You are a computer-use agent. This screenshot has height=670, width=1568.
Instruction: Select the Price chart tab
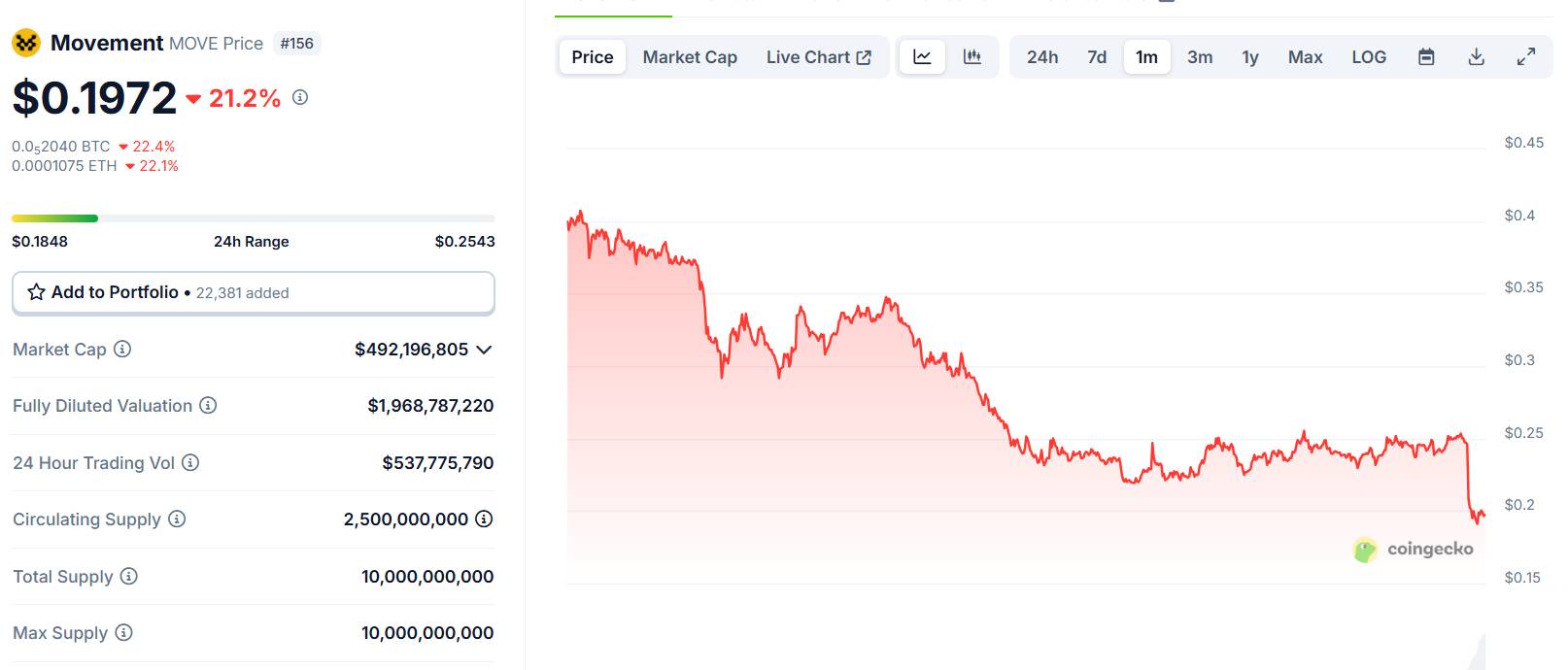[x=593, y=57]
